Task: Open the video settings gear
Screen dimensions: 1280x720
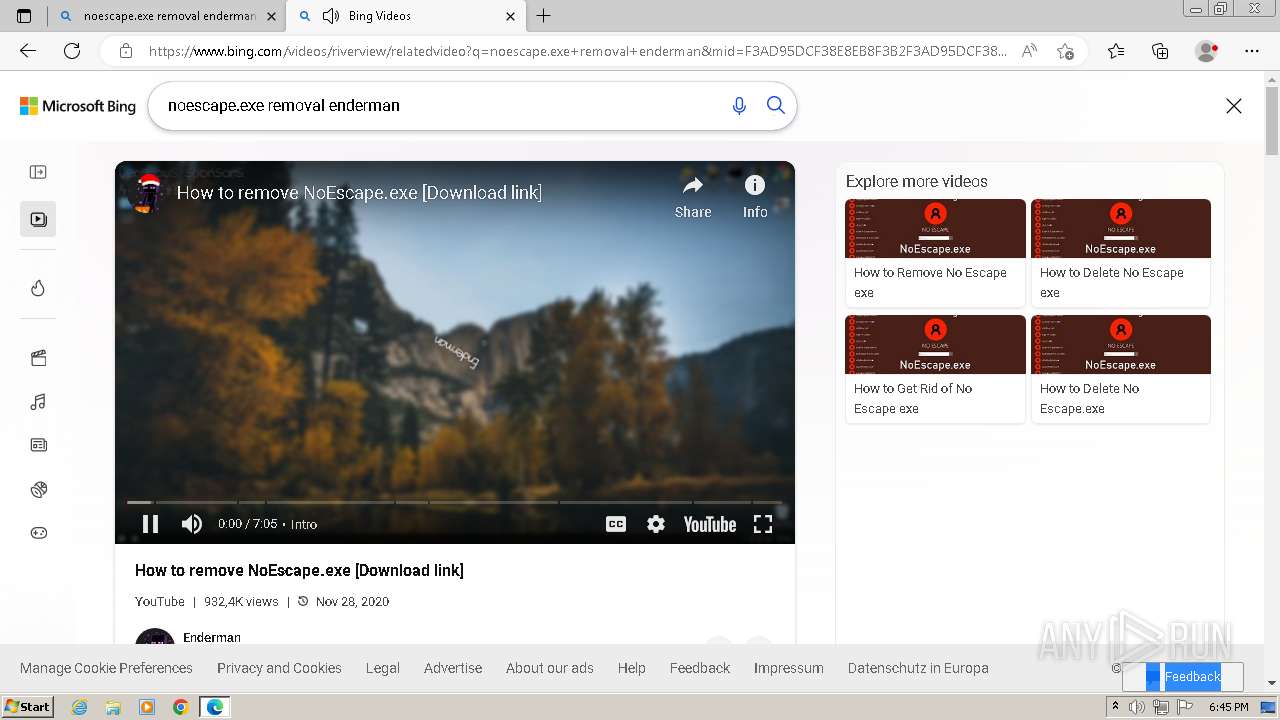Action: tap(656, 524)
